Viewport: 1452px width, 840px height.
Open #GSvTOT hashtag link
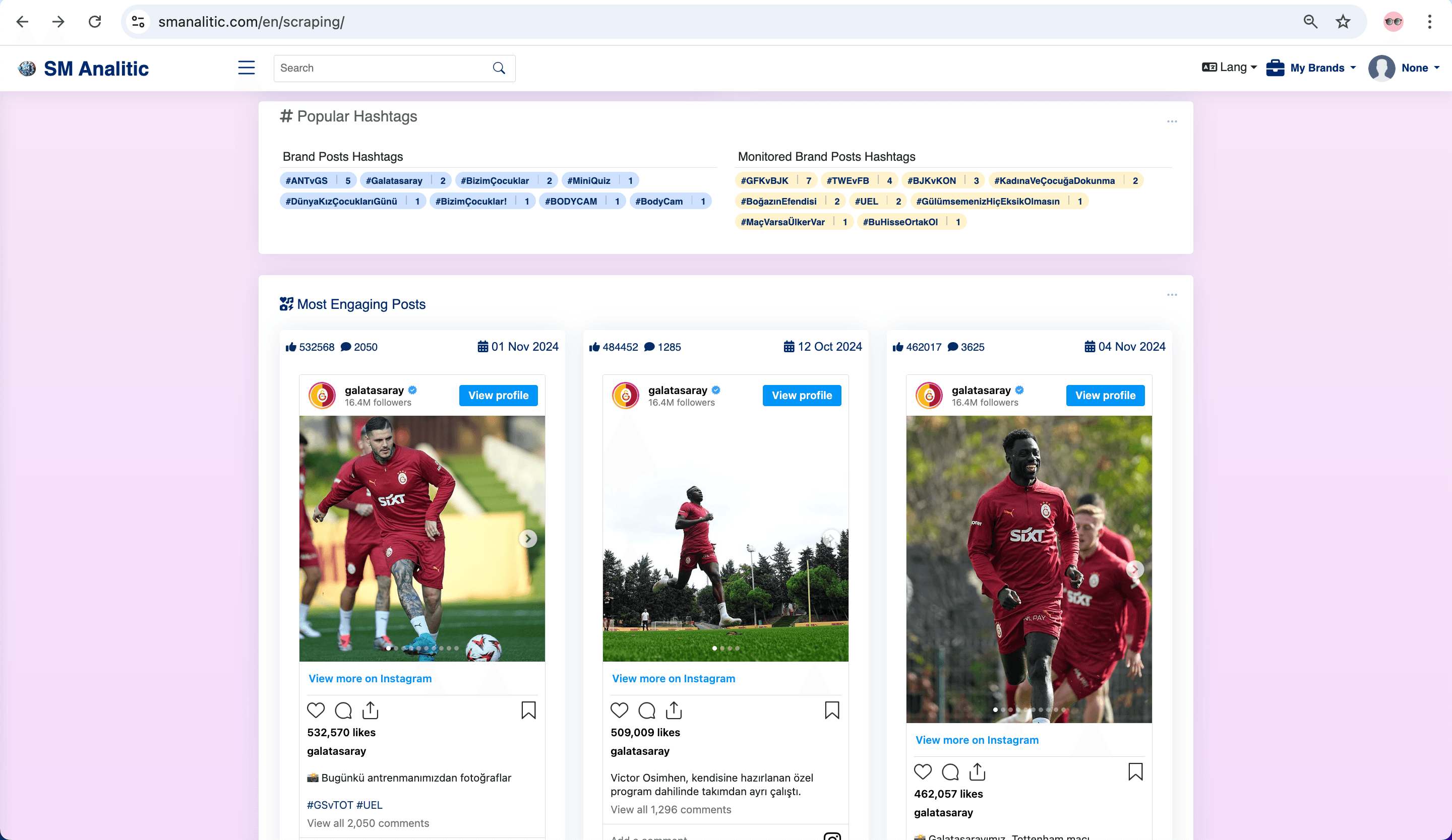(330, 805)
